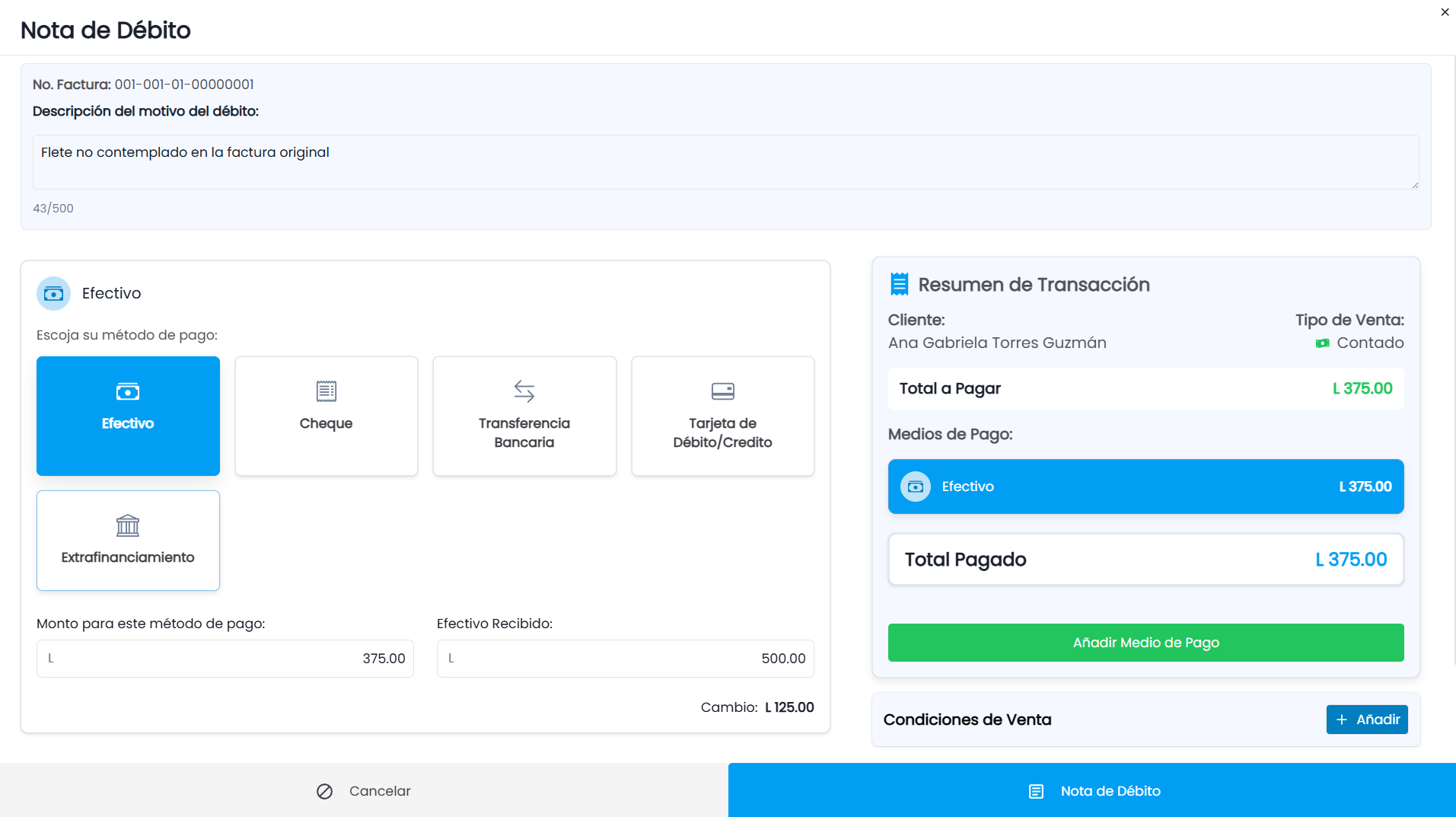1456x817 pixels.
Task: Click the 43/500 character counter
Action: coord(53,209)
